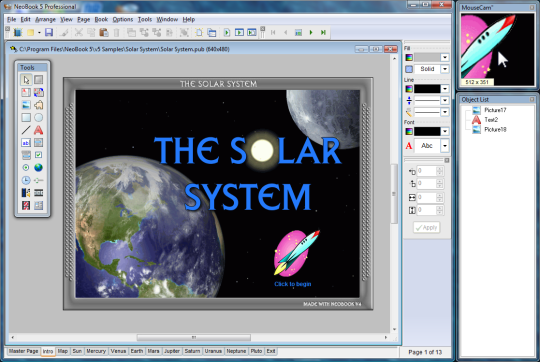Click the Save disk toolbar icon
Screen dimensions: 540x362
coord(49,32)
